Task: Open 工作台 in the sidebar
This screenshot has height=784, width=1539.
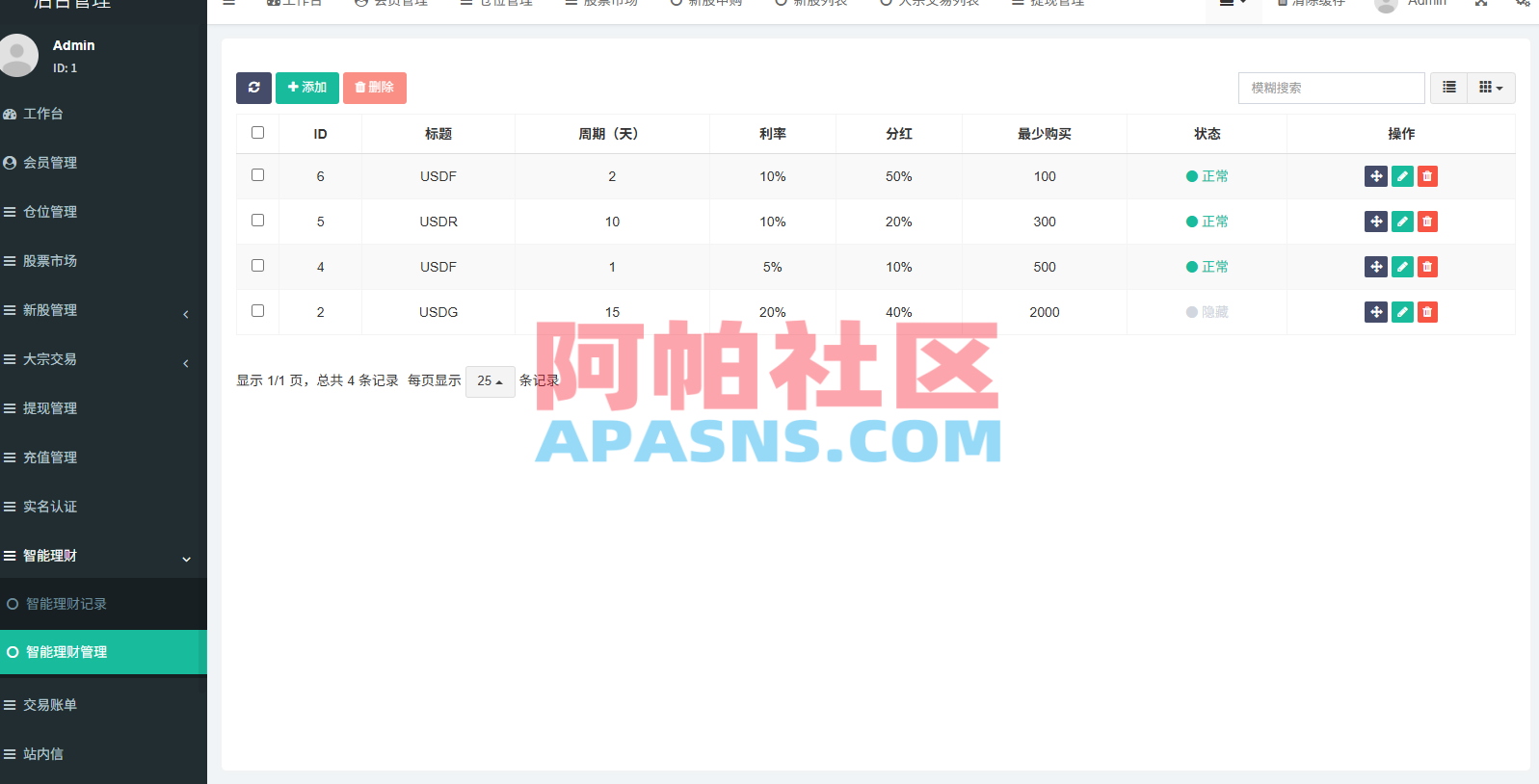Action: 103,114
